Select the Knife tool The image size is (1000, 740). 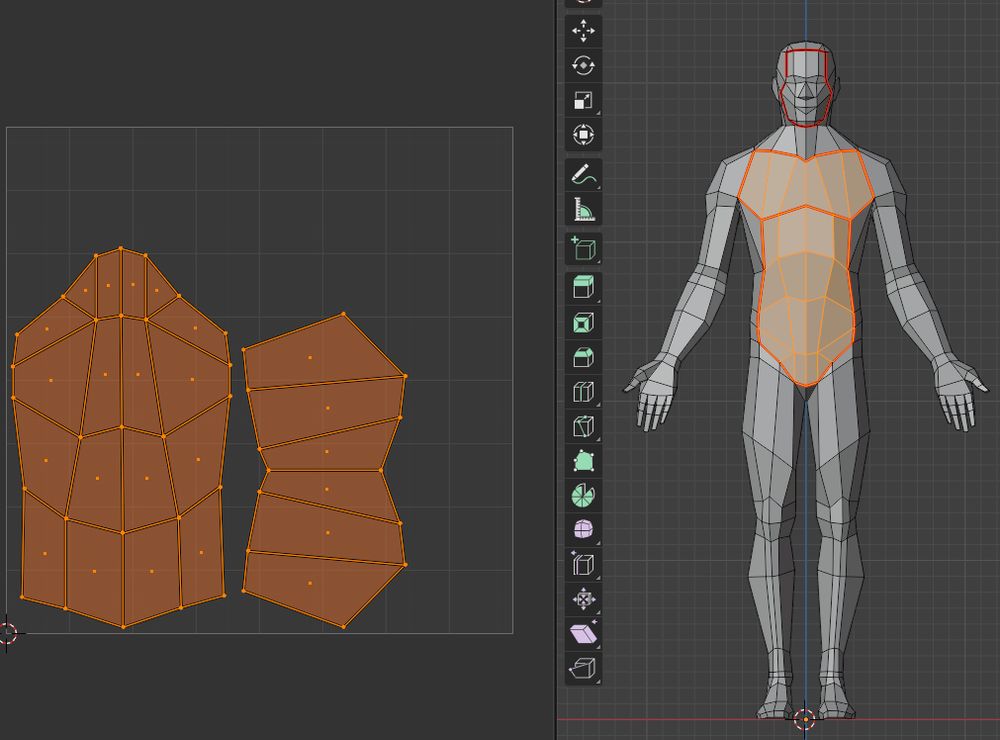click(583, 427)
